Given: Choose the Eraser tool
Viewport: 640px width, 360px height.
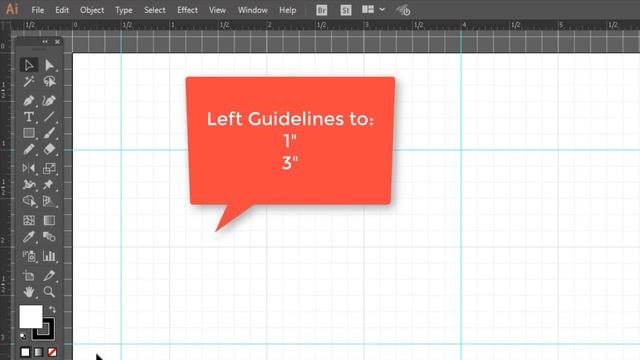Looking at the screenshot, I should 49,149.
